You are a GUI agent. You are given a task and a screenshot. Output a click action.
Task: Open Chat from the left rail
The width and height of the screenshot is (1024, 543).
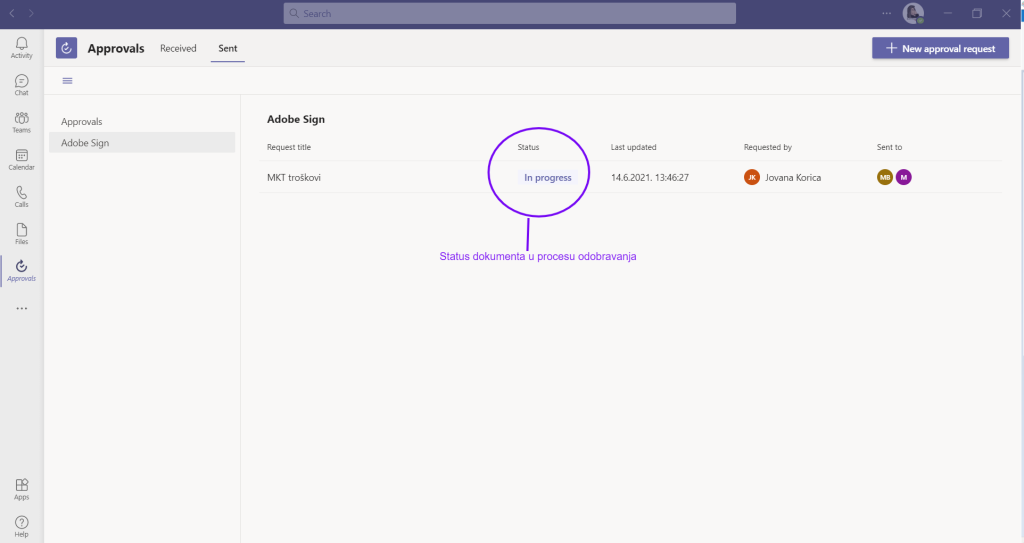21,84
